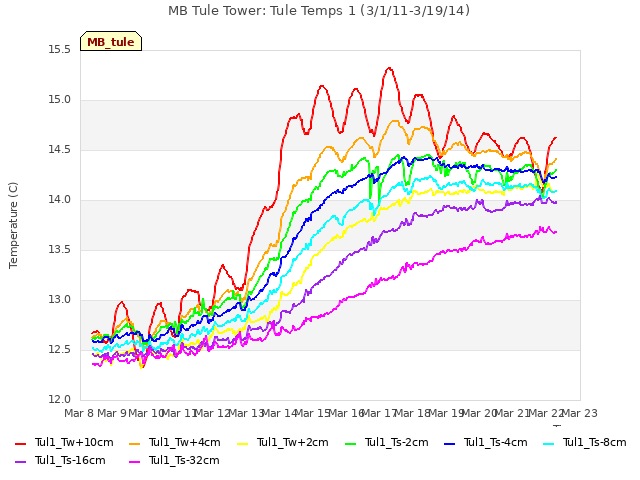Click the yellow Tul1_Tw+2cm legend swatch
The height and width of the screenshot is (480, 640).
click(x=242, y=443)
